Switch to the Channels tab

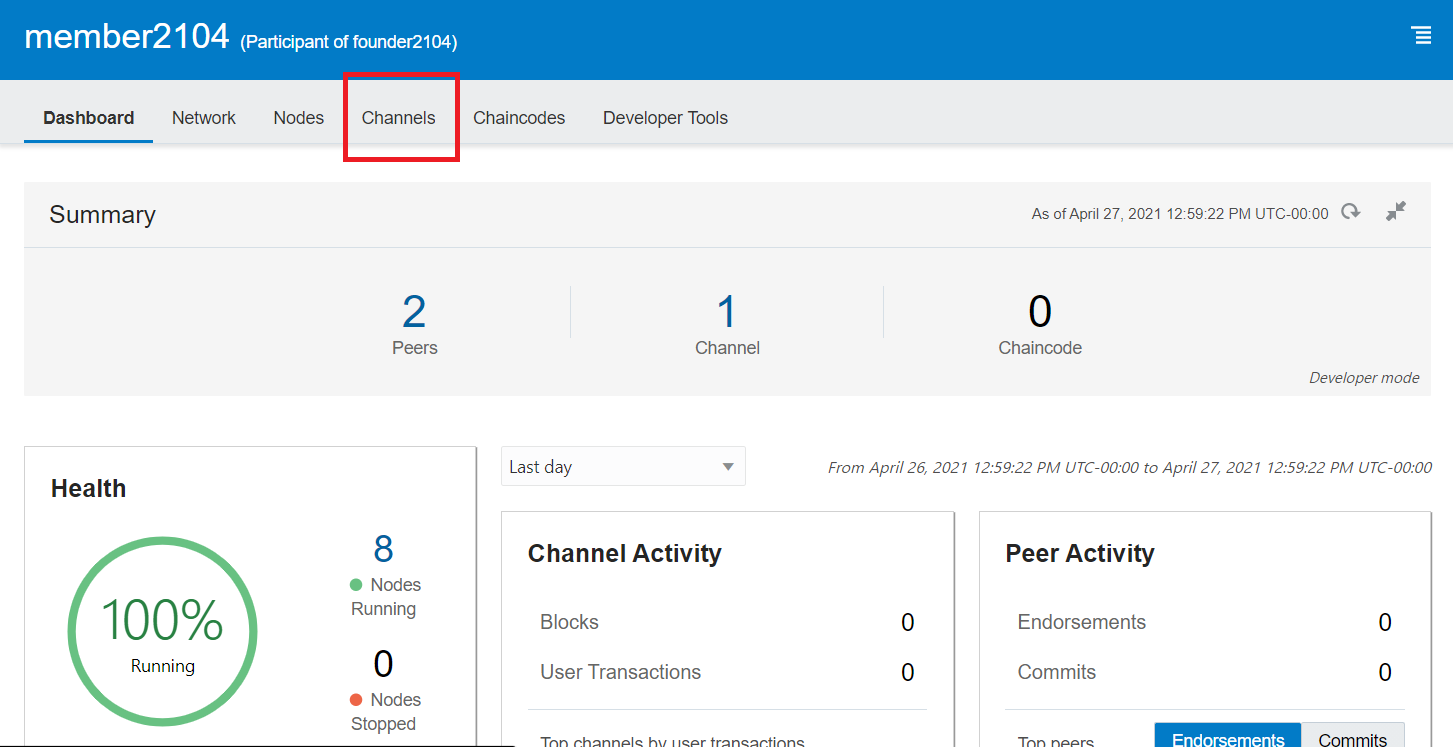tap(398, 118)
